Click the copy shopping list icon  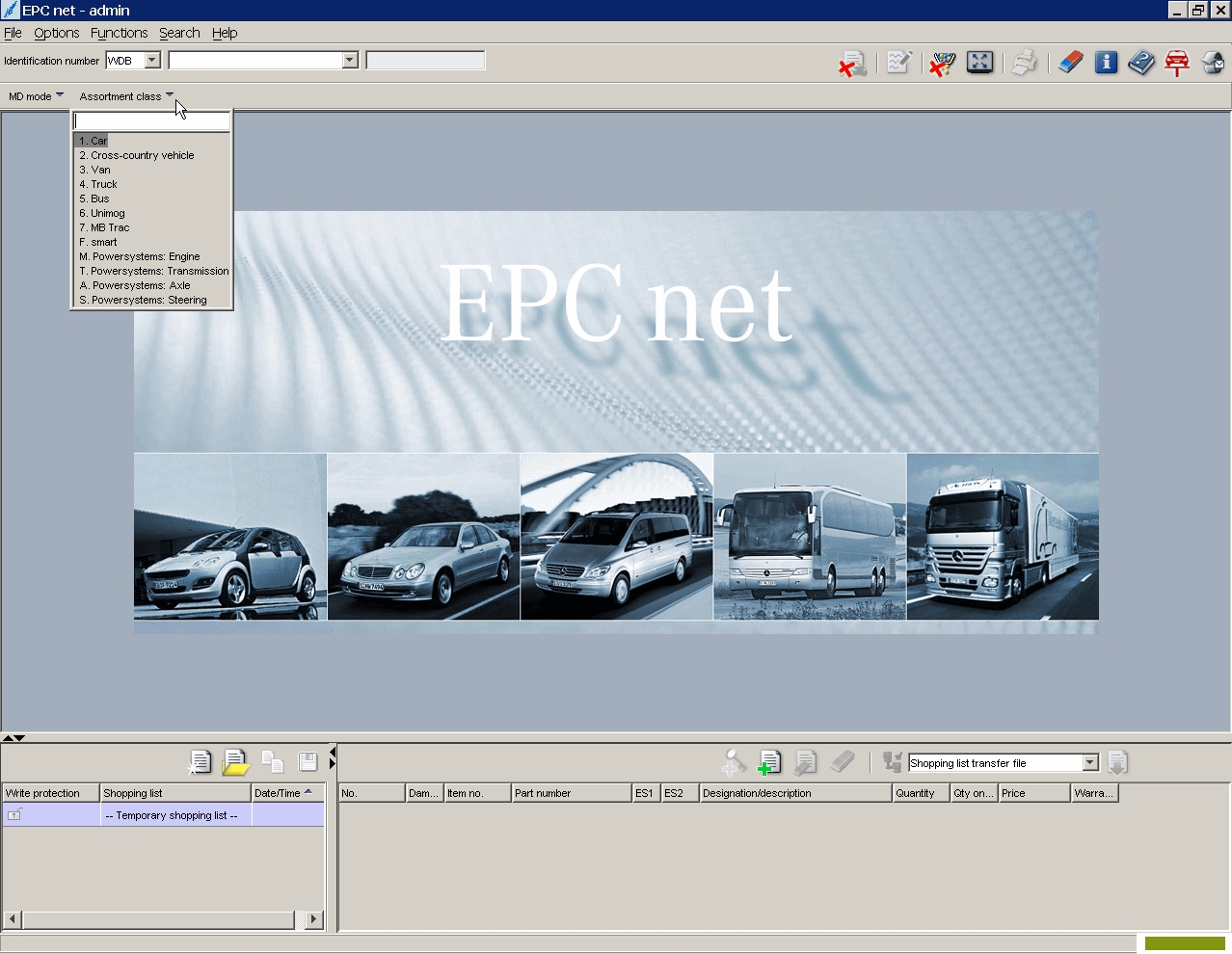[273, 762]
